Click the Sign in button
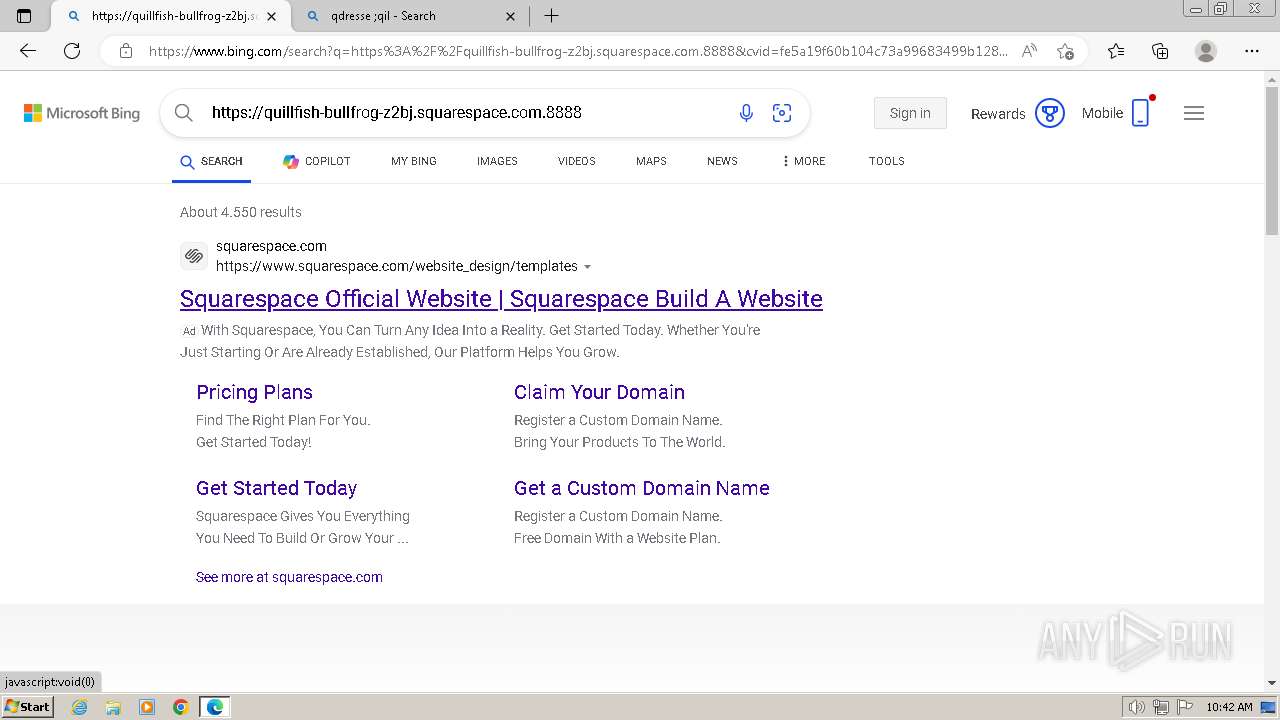 pyautogui.click(x=910, y=113)
